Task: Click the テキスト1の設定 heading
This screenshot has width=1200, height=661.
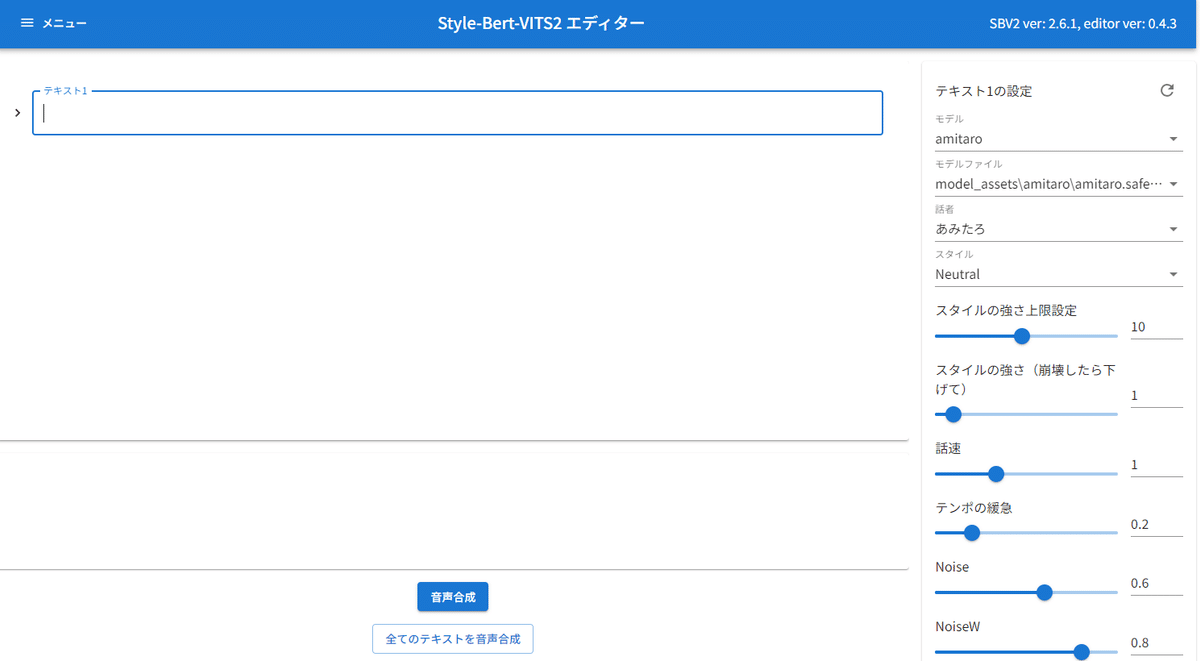Action: click(x=984, y=91)
